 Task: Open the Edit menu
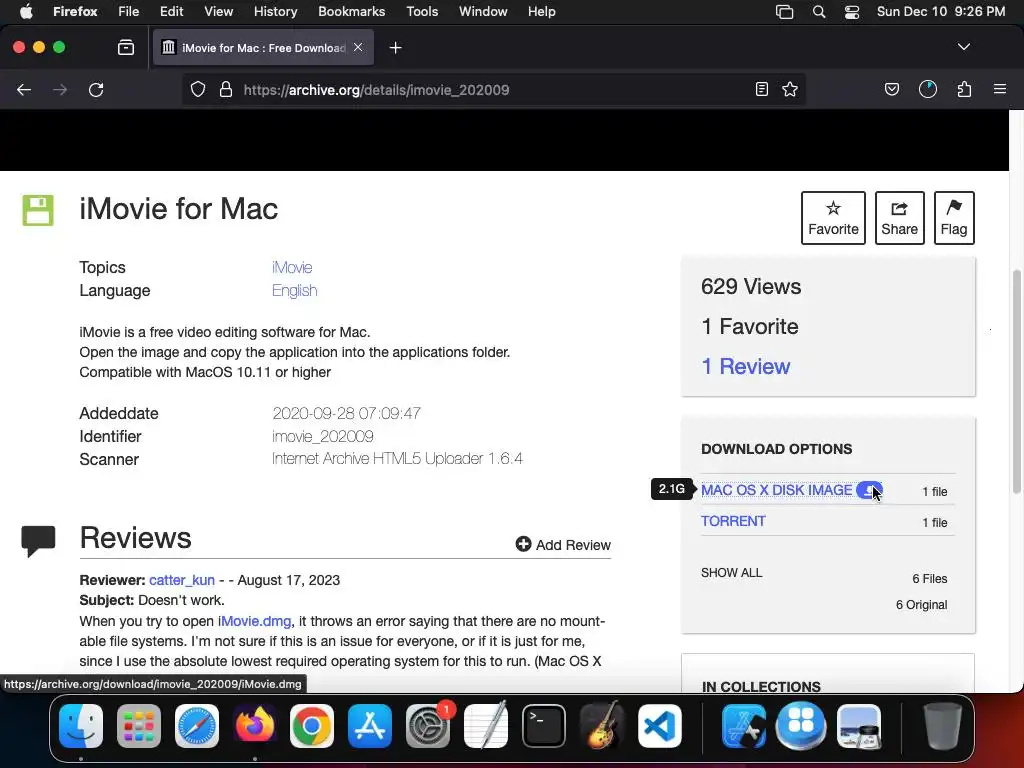pyautogui.click(x=172, y=12)
